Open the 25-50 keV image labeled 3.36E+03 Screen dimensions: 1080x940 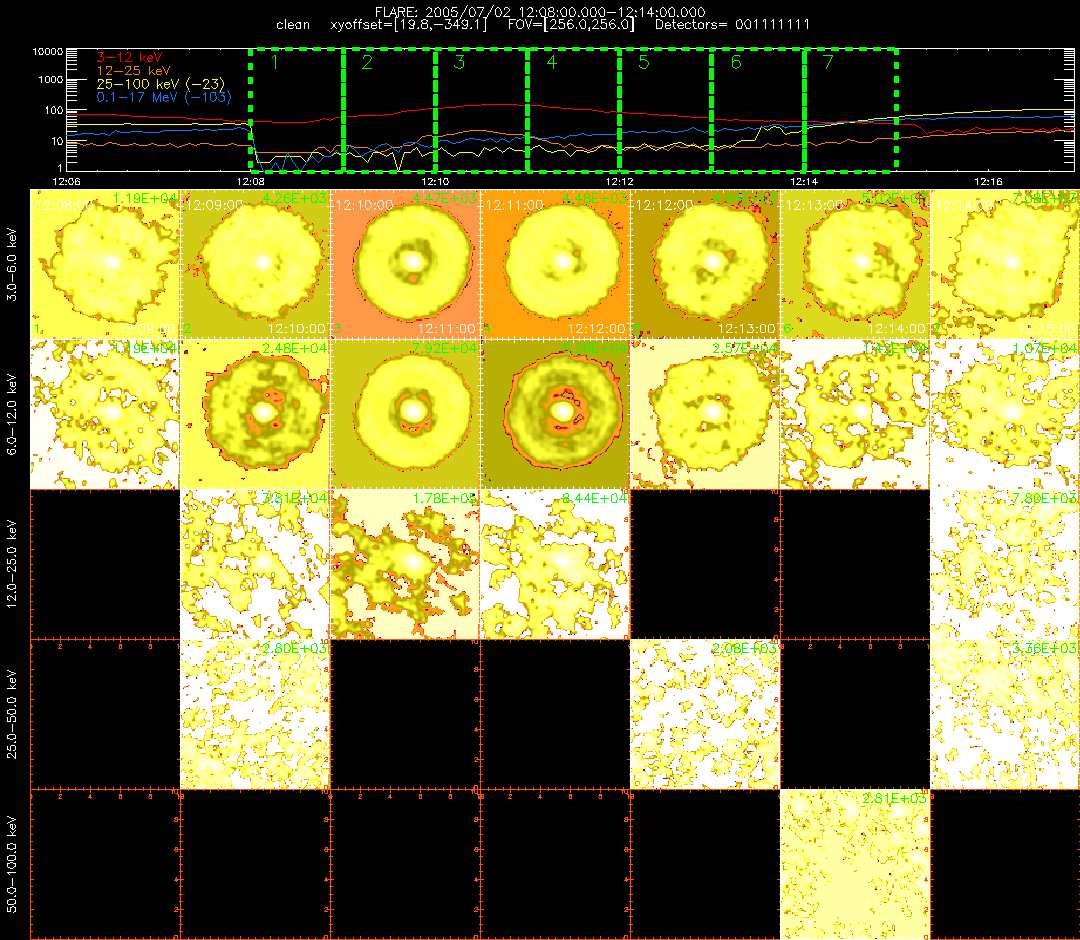click(1005, 714)
